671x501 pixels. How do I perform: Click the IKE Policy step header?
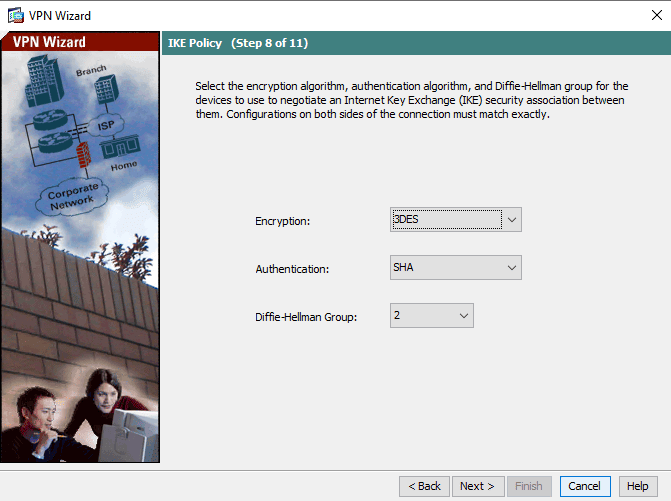pyautogui.click(x=238, y=43)
